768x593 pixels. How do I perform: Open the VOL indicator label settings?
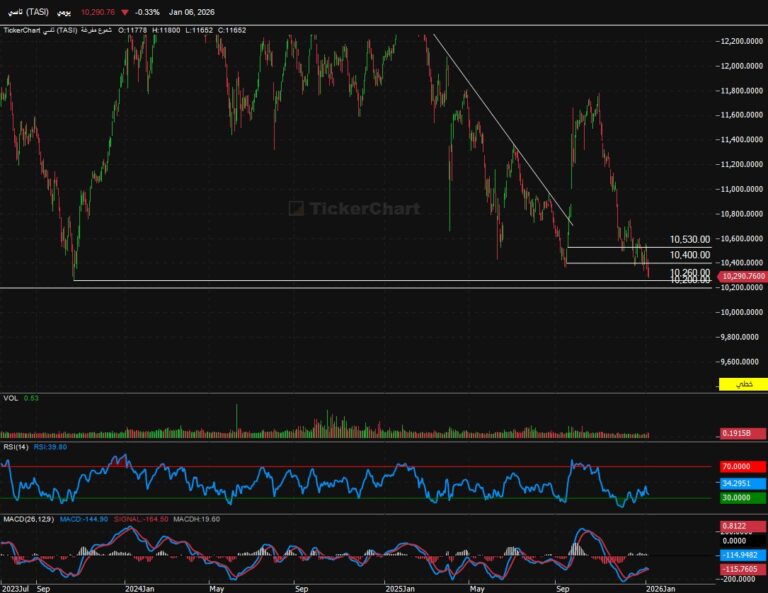click(10, 398)
